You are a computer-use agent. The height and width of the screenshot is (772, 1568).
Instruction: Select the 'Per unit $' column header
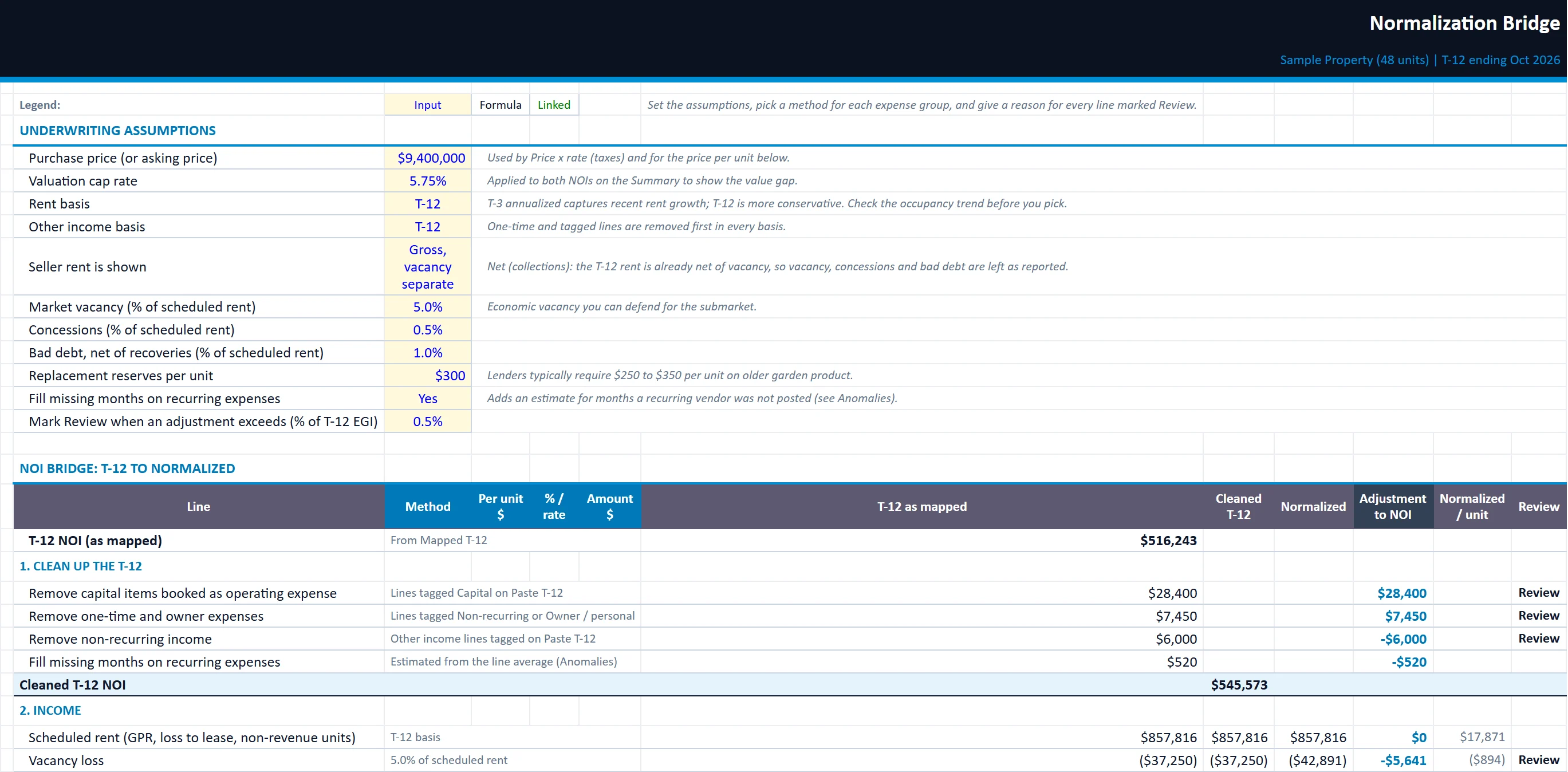(x=501, y=506)
